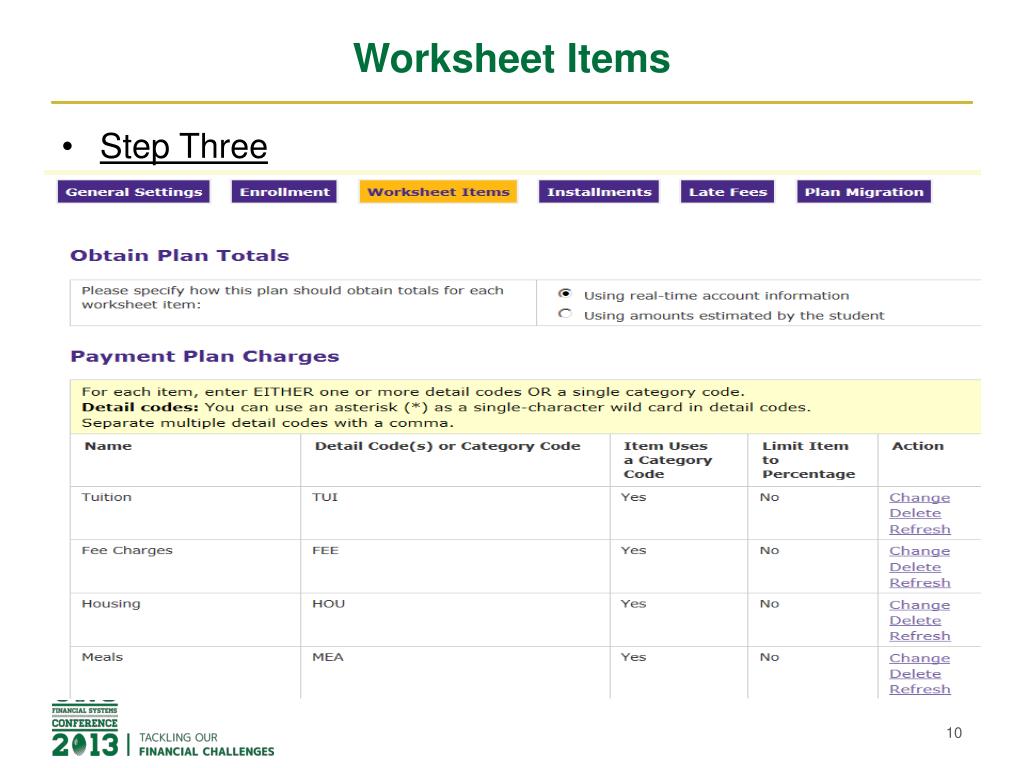Screen dimensions: 1024x768
Task: Click the Tuition name cell
Action: click(185, 513)
